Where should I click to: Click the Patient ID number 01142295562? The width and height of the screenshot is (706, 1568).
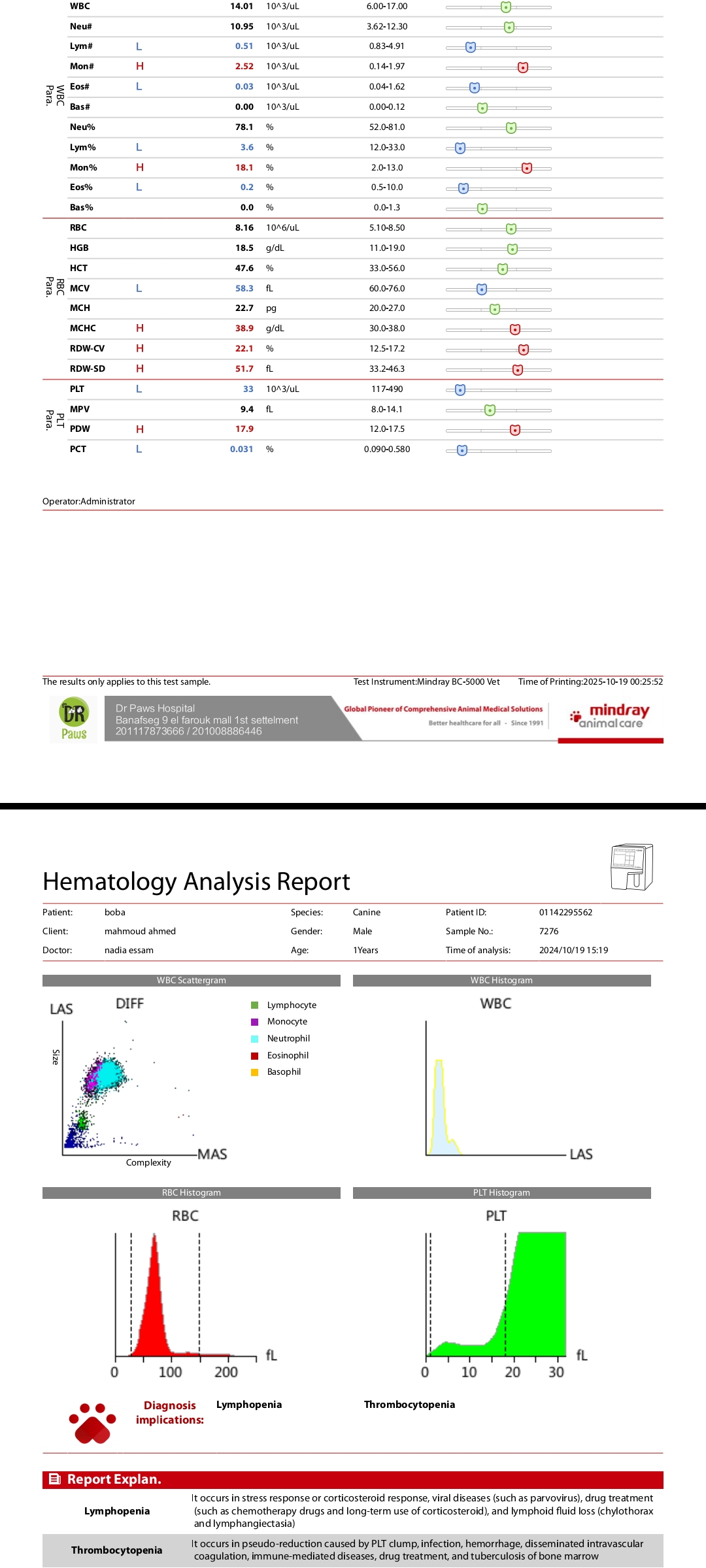(565, 912)
